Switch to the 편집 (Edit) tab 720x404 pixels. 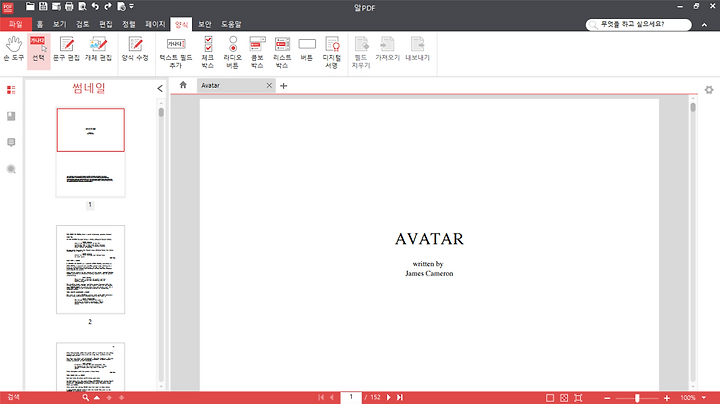pos(106,24)
